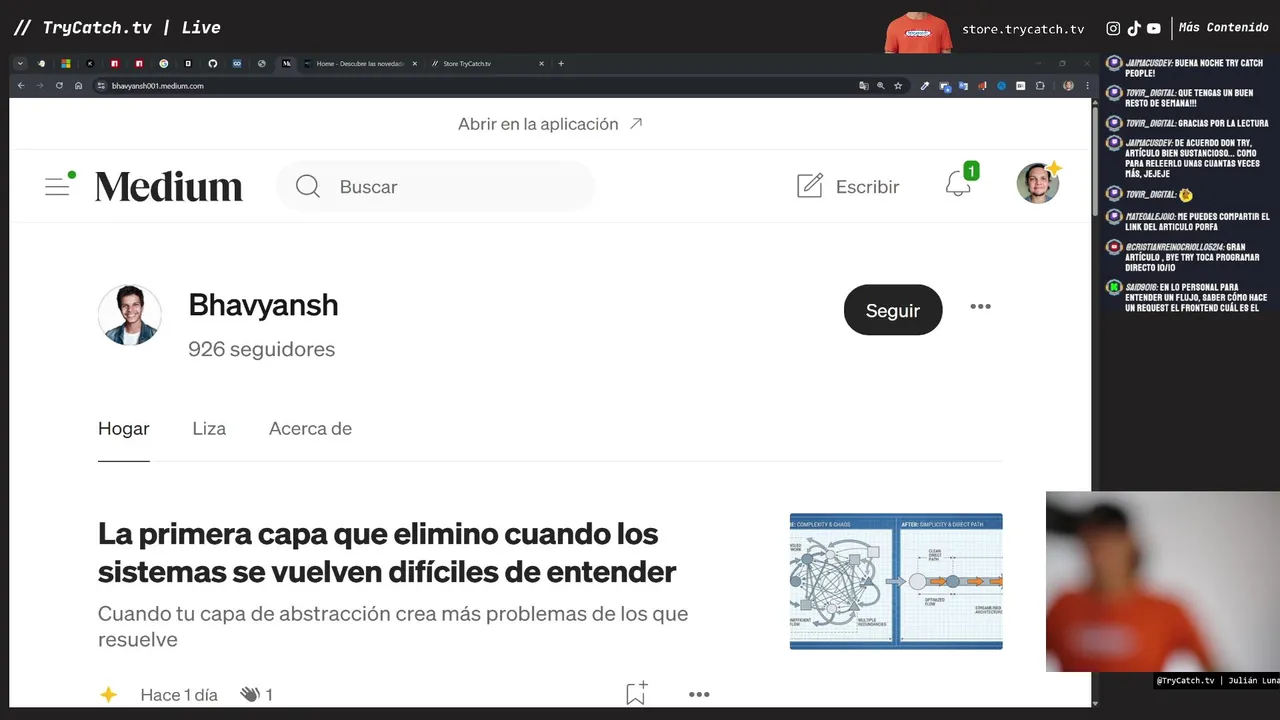
Task: Click chat message GRACIAS POR LA LECTURA
Action: coord(1197,124)
